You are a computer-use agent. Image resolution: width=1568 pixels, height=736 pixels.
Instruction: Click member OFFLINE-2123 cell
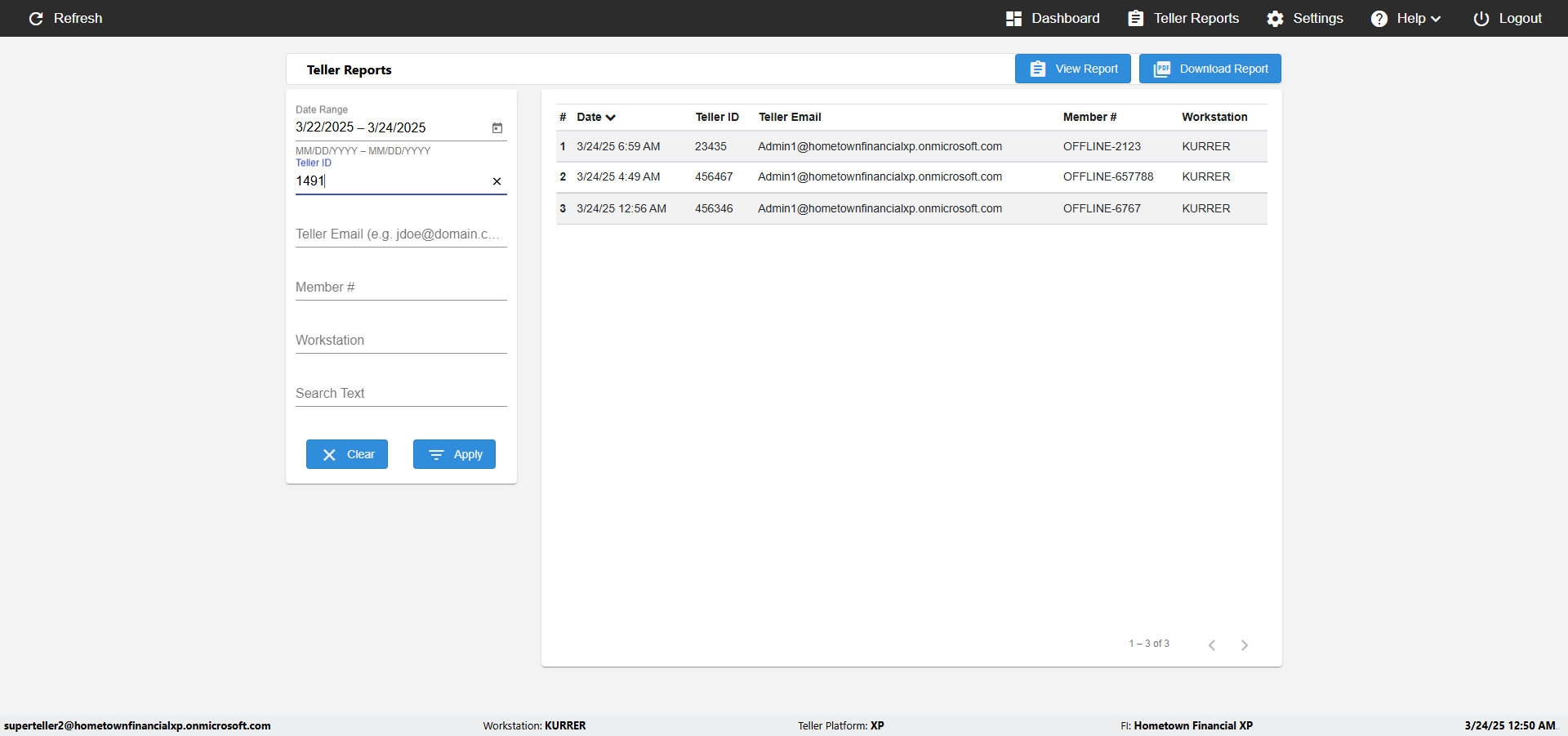(1102, 147)
